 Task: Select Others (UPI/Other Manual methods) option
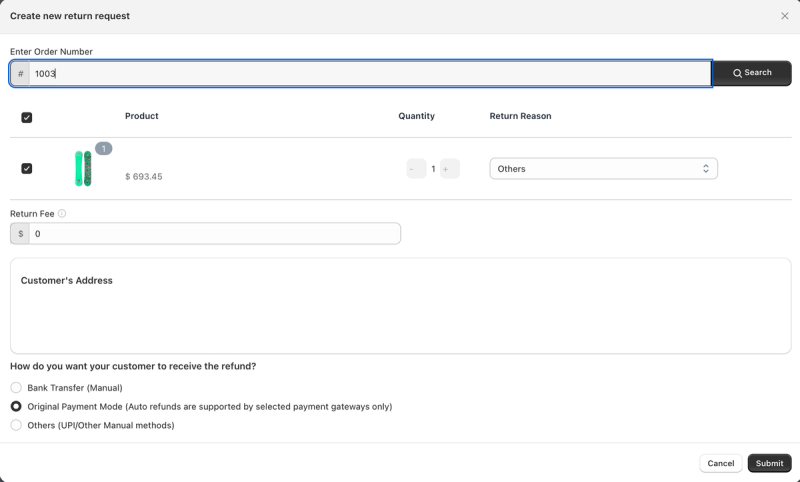click(16, 425)
